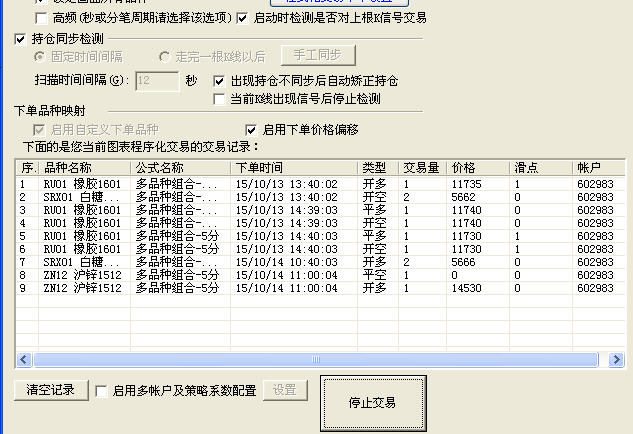Toggle 启动时检测是否对上根K信号交易 checkbox

244,18
